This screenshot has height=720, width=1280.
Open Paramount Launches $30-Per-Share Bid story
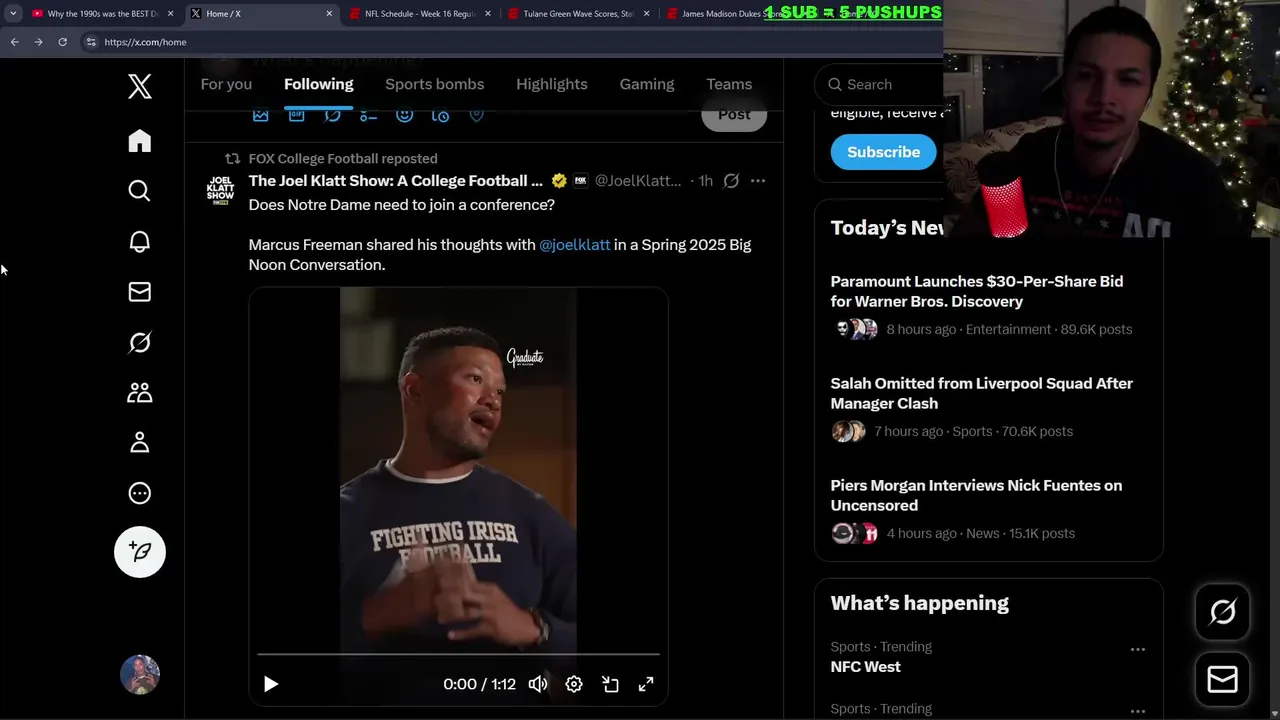click(x=977, y=291)
